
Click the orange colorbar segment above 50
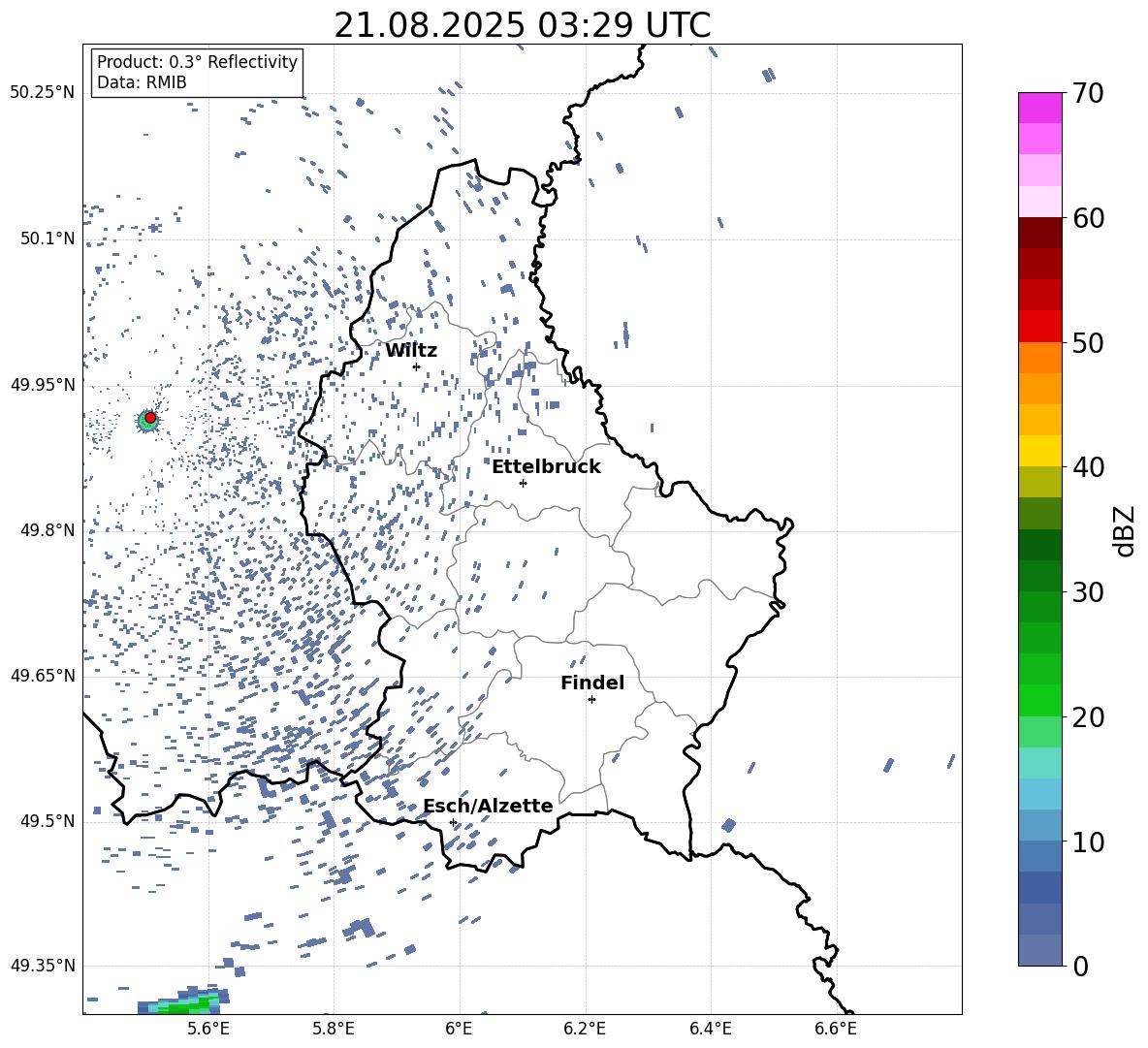pyautogui.click(x=1040, y=358)
